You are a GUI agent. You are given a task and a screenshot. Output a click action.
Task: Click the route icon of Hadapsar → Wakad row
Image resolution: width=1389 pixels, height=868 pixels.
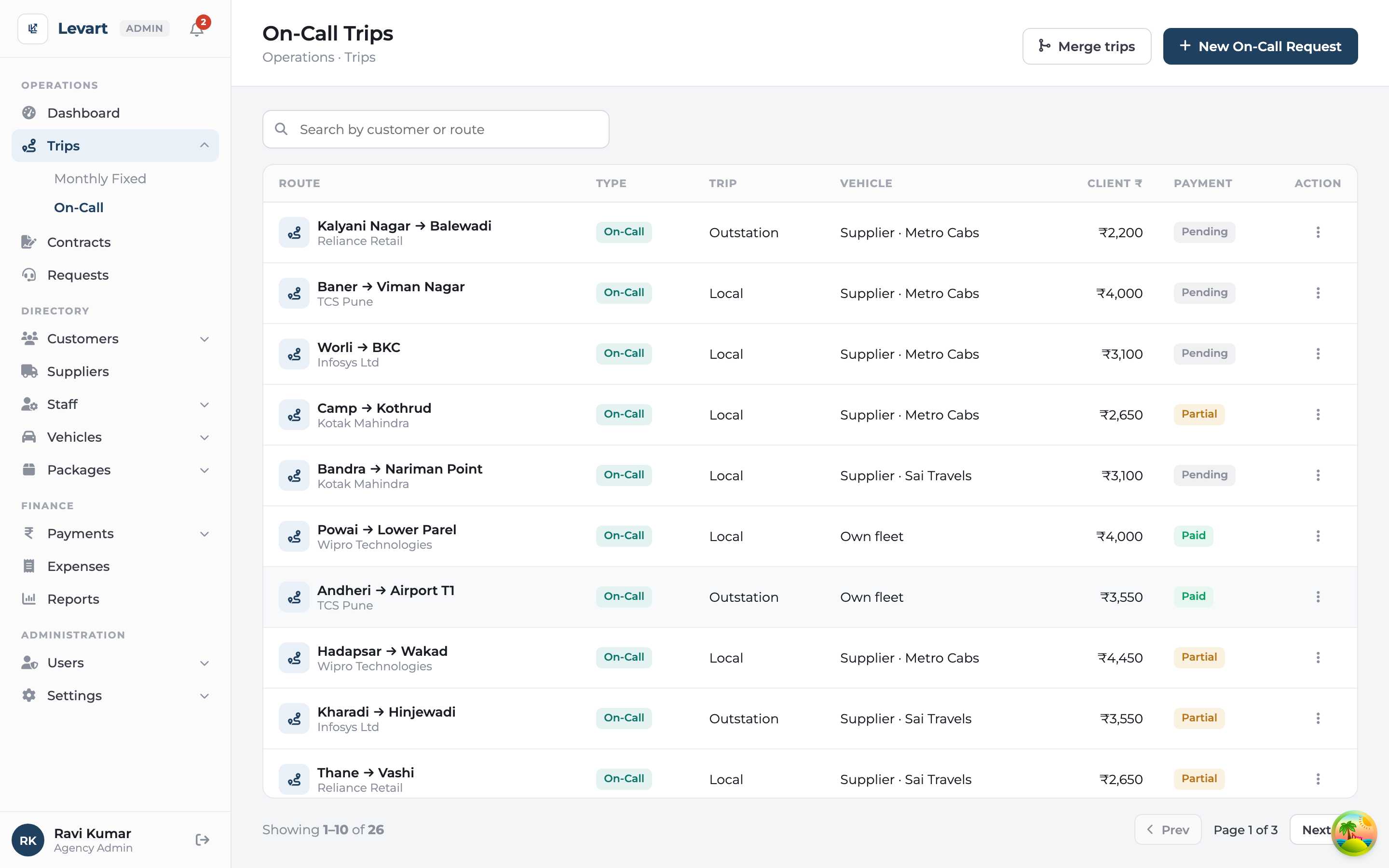(294, 658)
